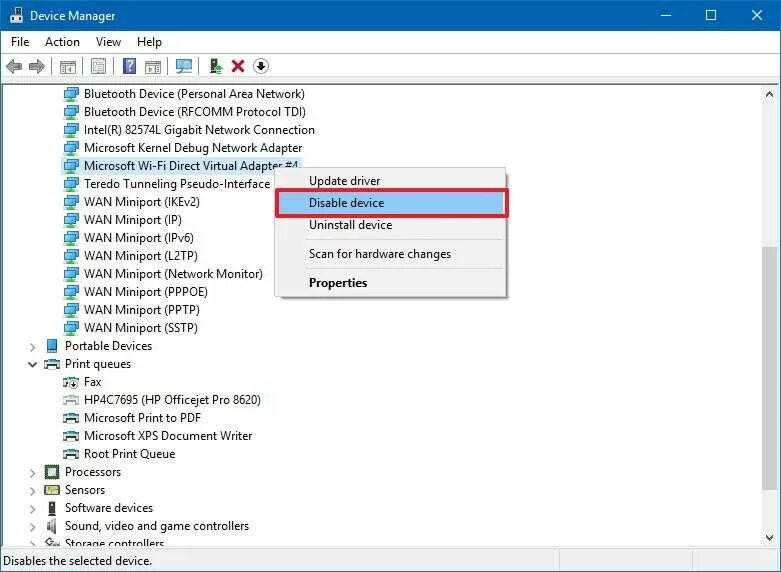Click the Software devices icon

point(52,508)
